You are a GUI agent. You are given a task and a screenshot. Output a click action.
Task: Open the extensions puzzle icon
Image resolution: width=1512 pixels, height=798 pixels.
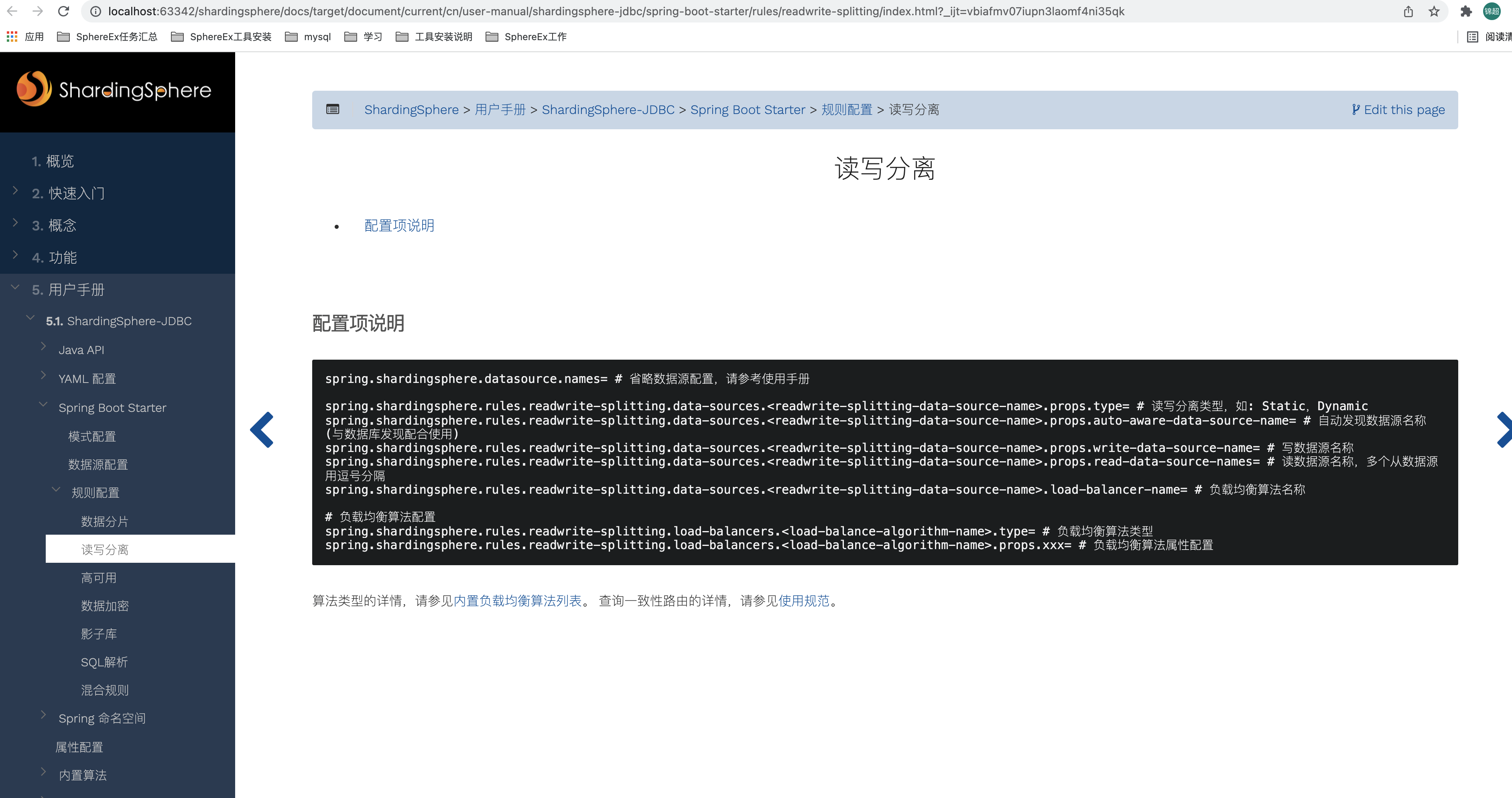1466,12
